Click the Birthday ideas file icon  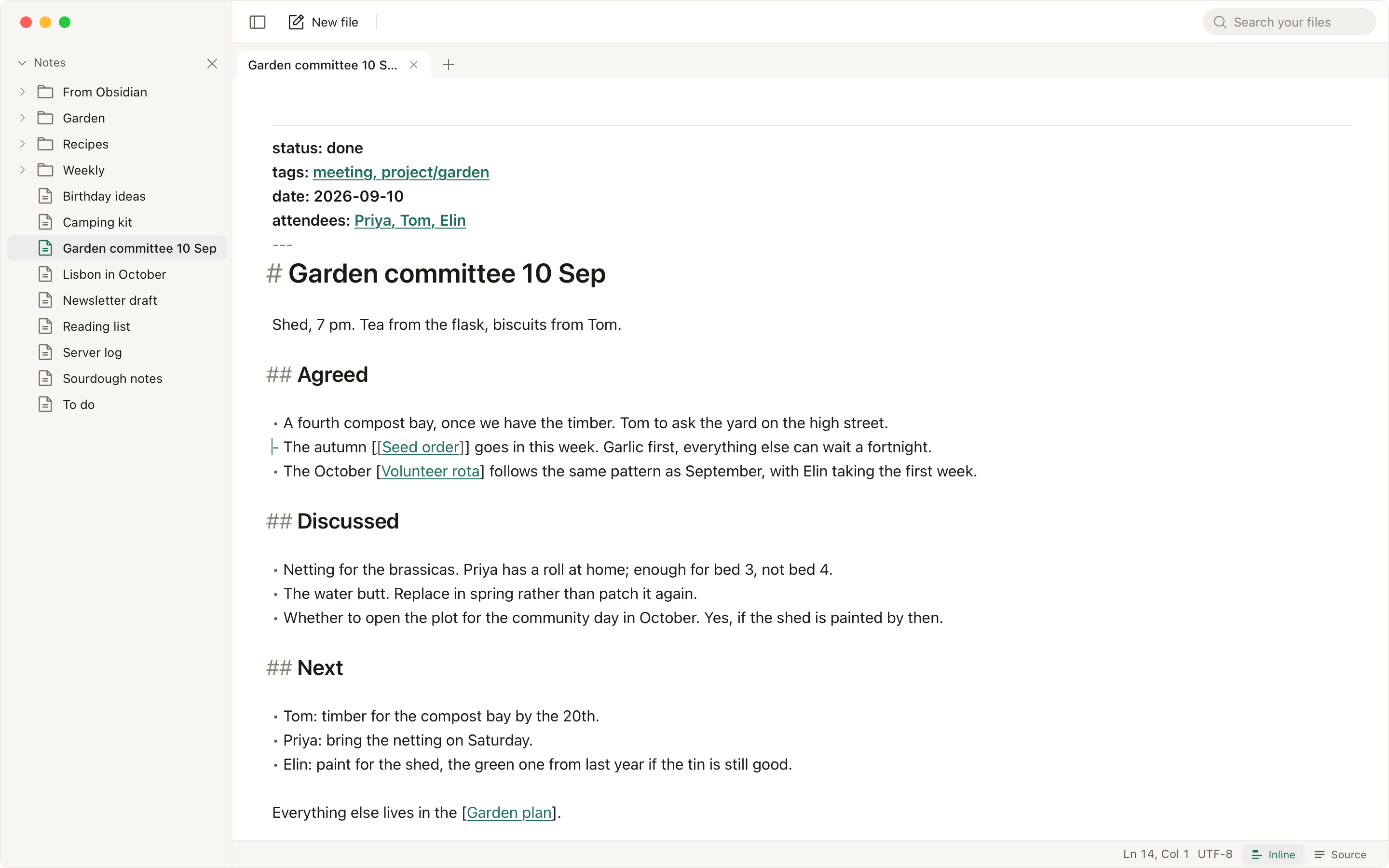point(45,196)
